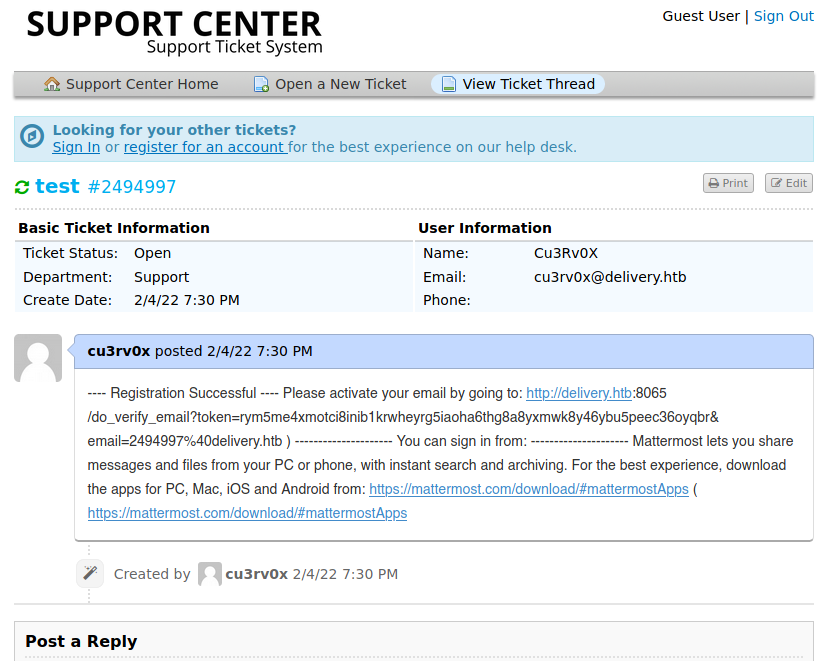
Task: Click the View Ticket Thread document icon
Action: (449, 84)
